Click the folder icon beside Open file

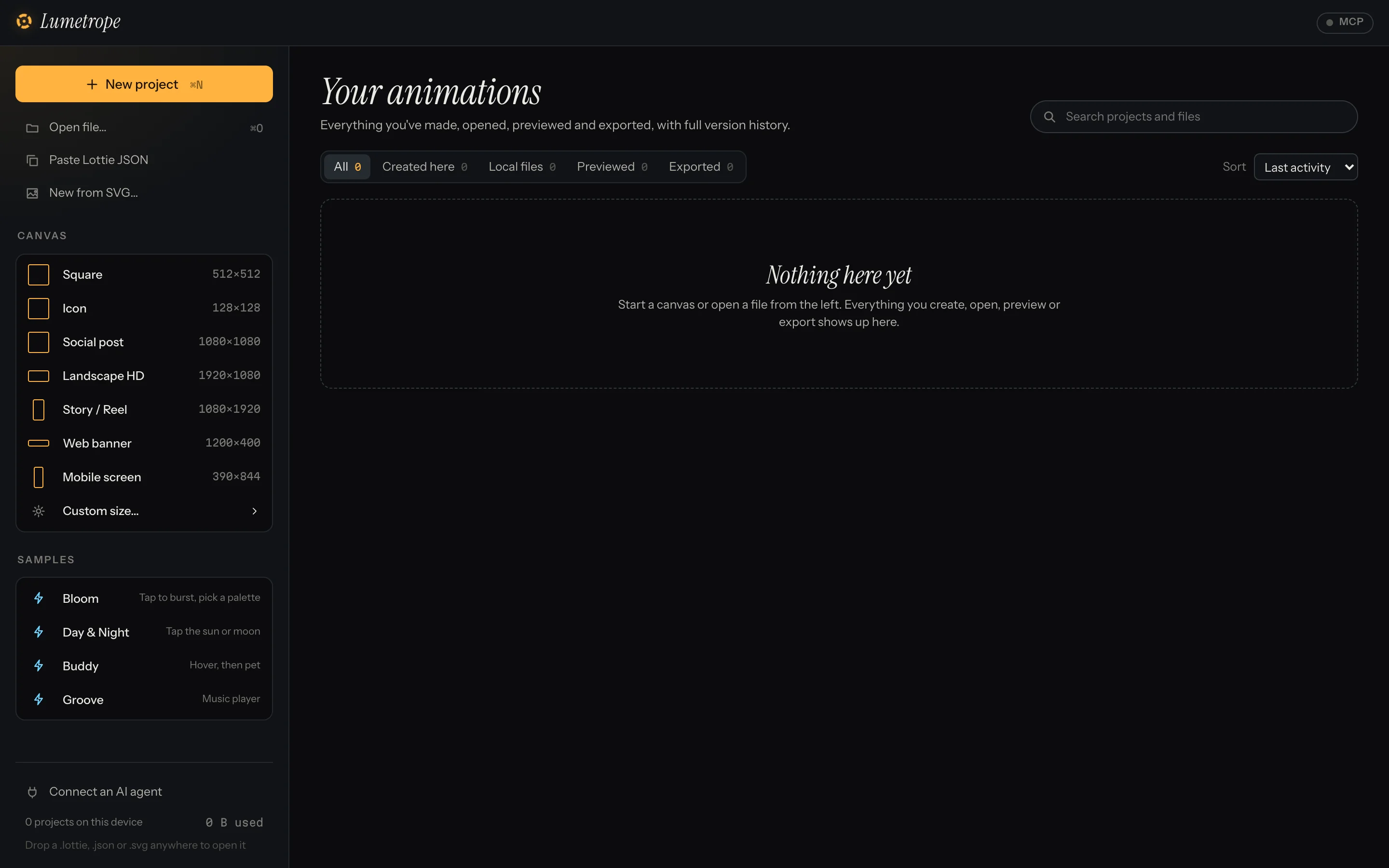click(32, 127)
